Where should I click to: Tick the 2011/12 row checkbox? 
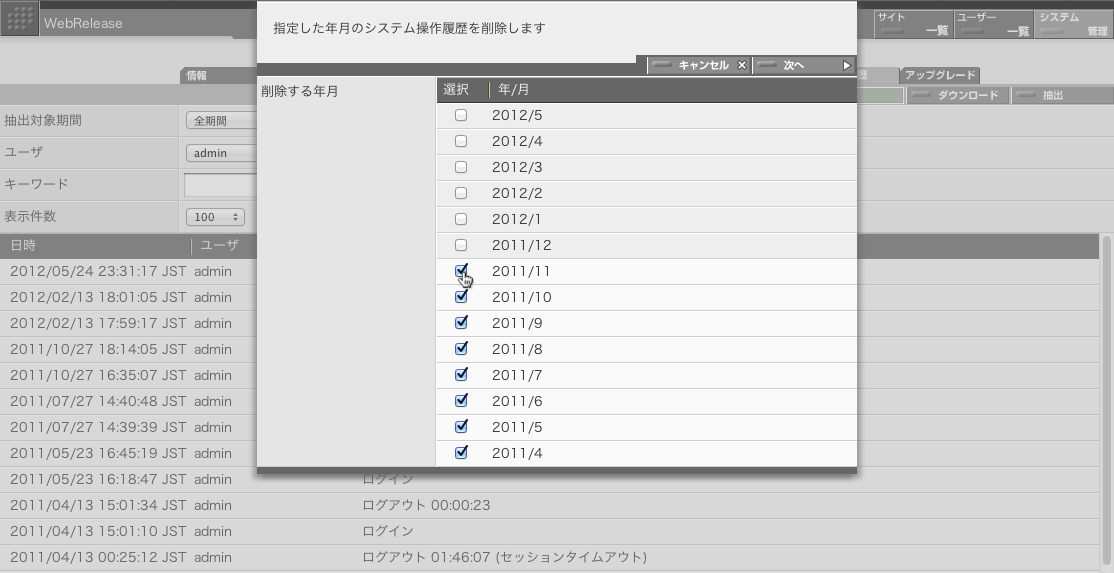coord(461,245)
